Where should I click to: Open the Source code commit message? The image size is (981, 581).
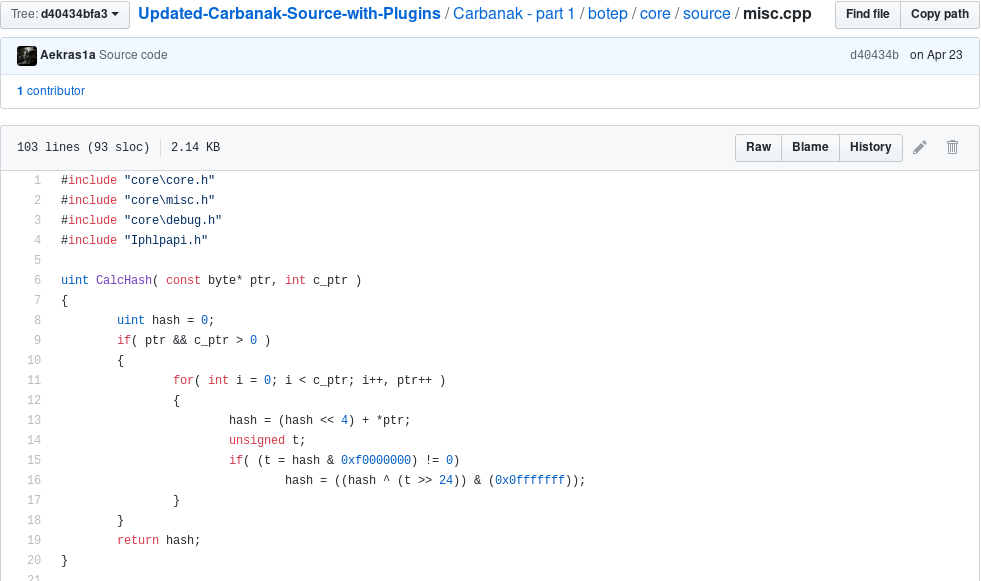pos(133,55)
